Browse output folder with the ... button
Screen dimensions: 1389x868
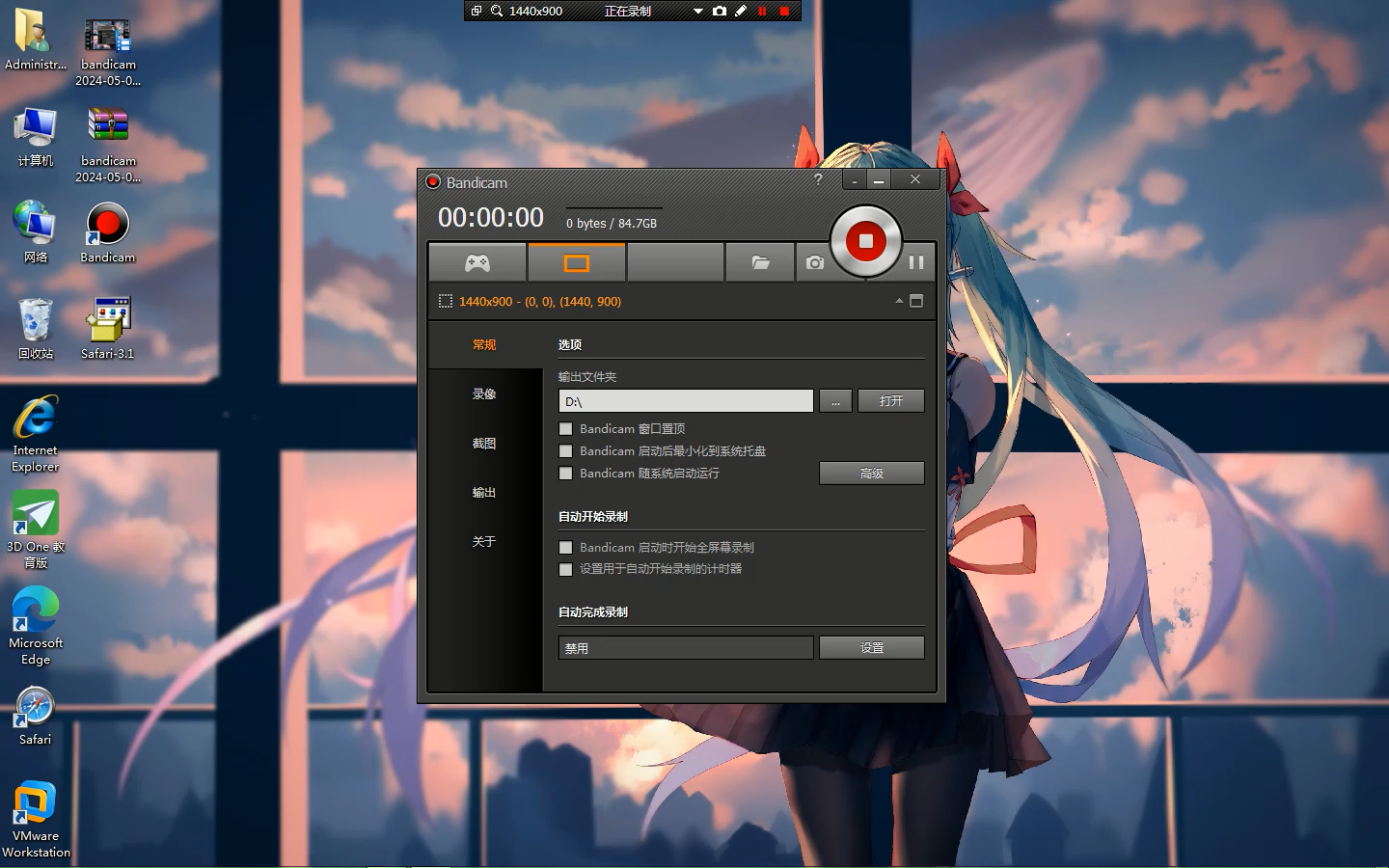(x=835, y=401)
